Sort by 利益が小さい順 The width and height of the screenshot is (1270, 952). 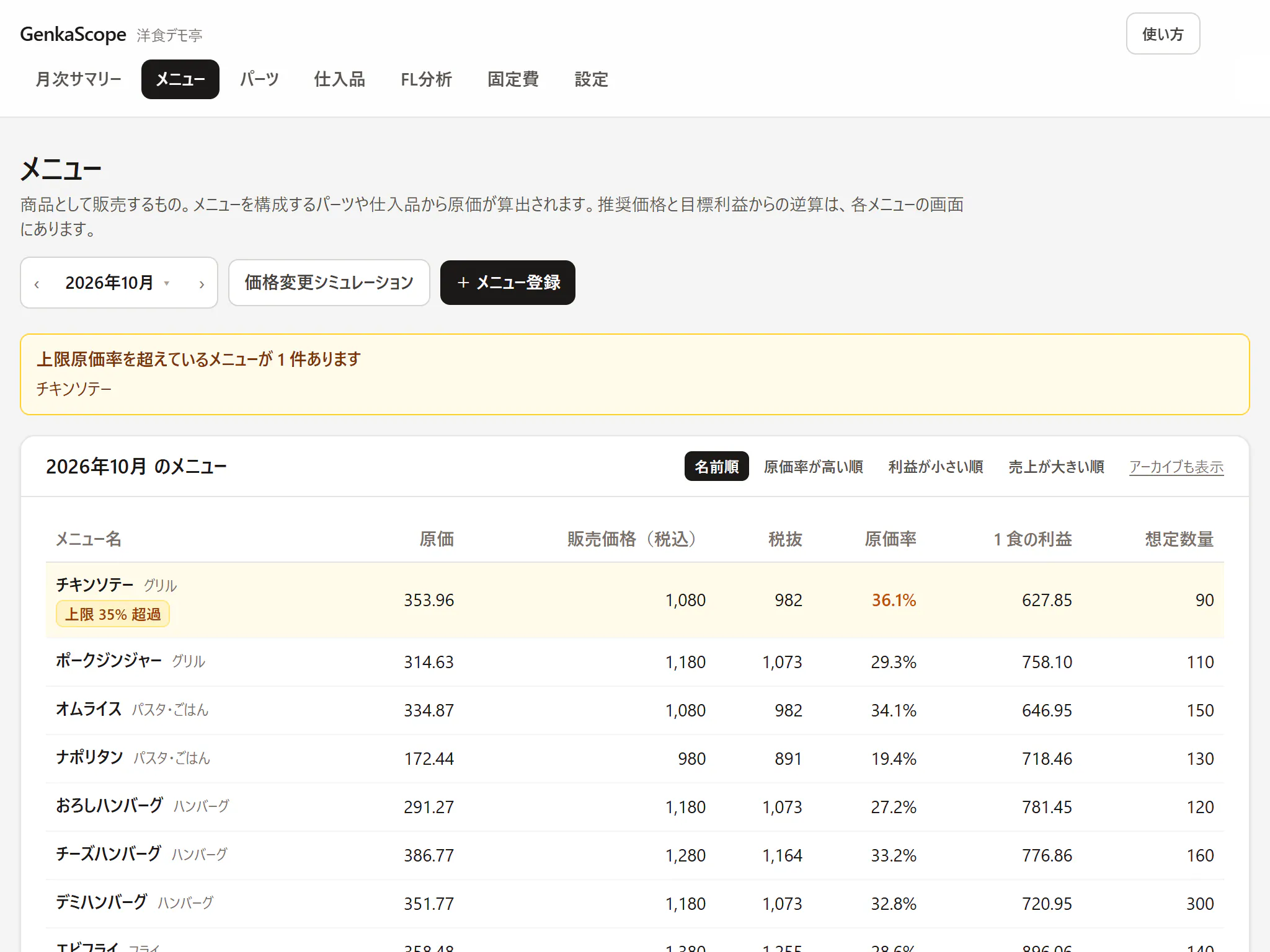click(935, 466)
